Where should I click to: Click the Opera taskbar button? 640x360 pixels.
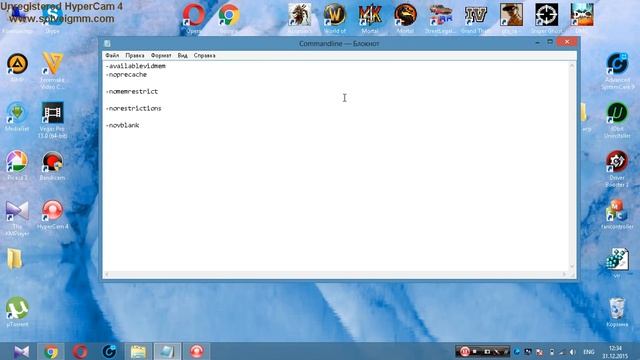(80, 351)
